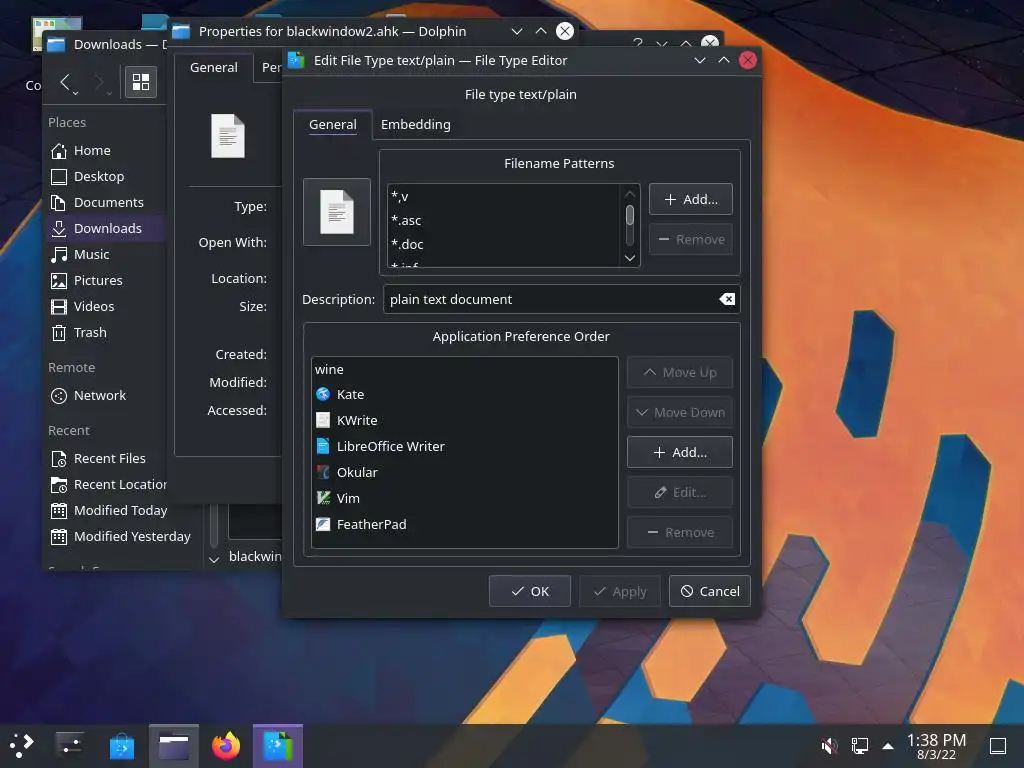Open Documents in Dolphin Places sidebar
The height and width of the screenshot is (768, 1024).
(x=104, y=202)
